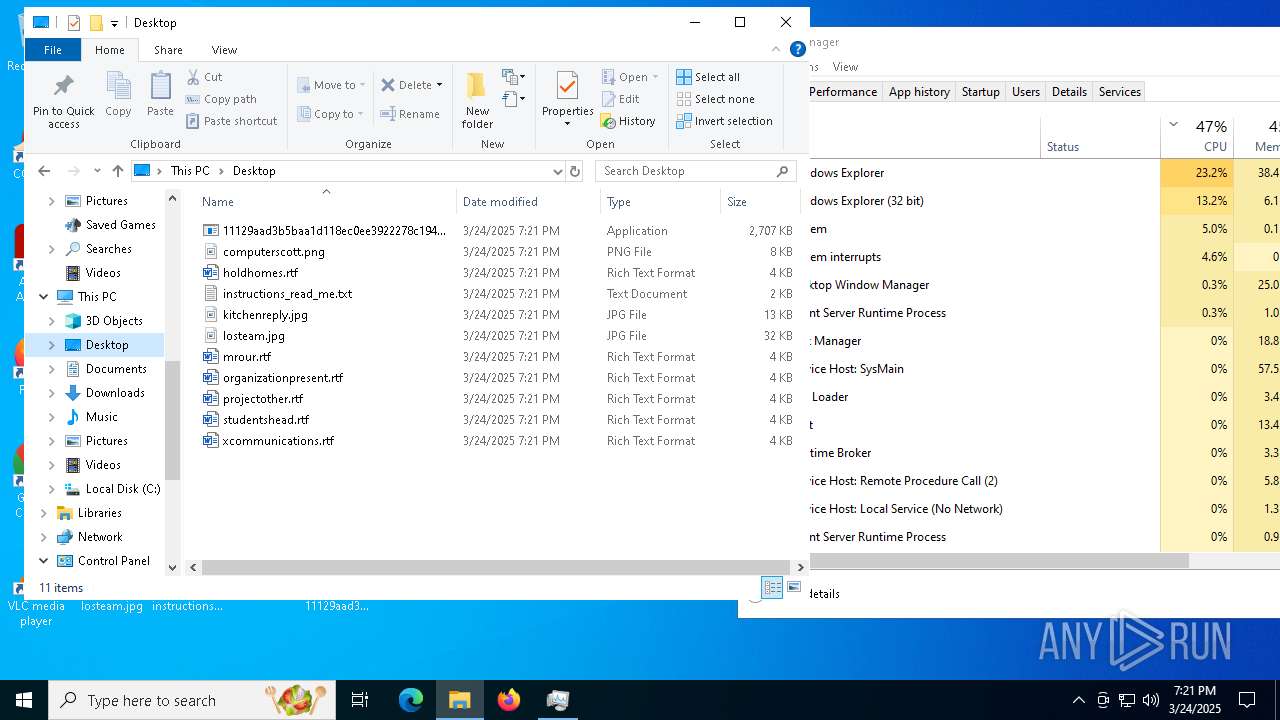The width and height of the screenshot is (1280, 720).
Task: Click the Paste ribbon icon
Action: click(x=160, y=95)
